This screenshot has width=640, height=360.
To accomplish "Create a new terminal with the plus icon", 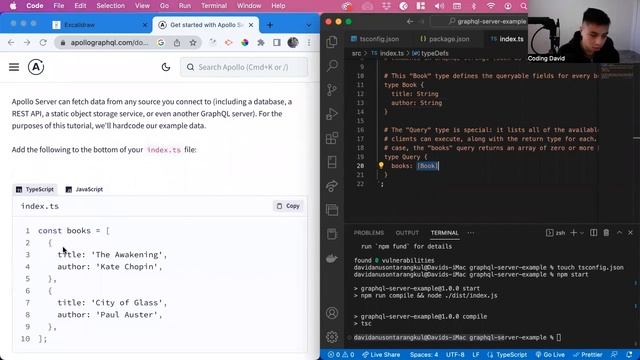I will 573,233.
